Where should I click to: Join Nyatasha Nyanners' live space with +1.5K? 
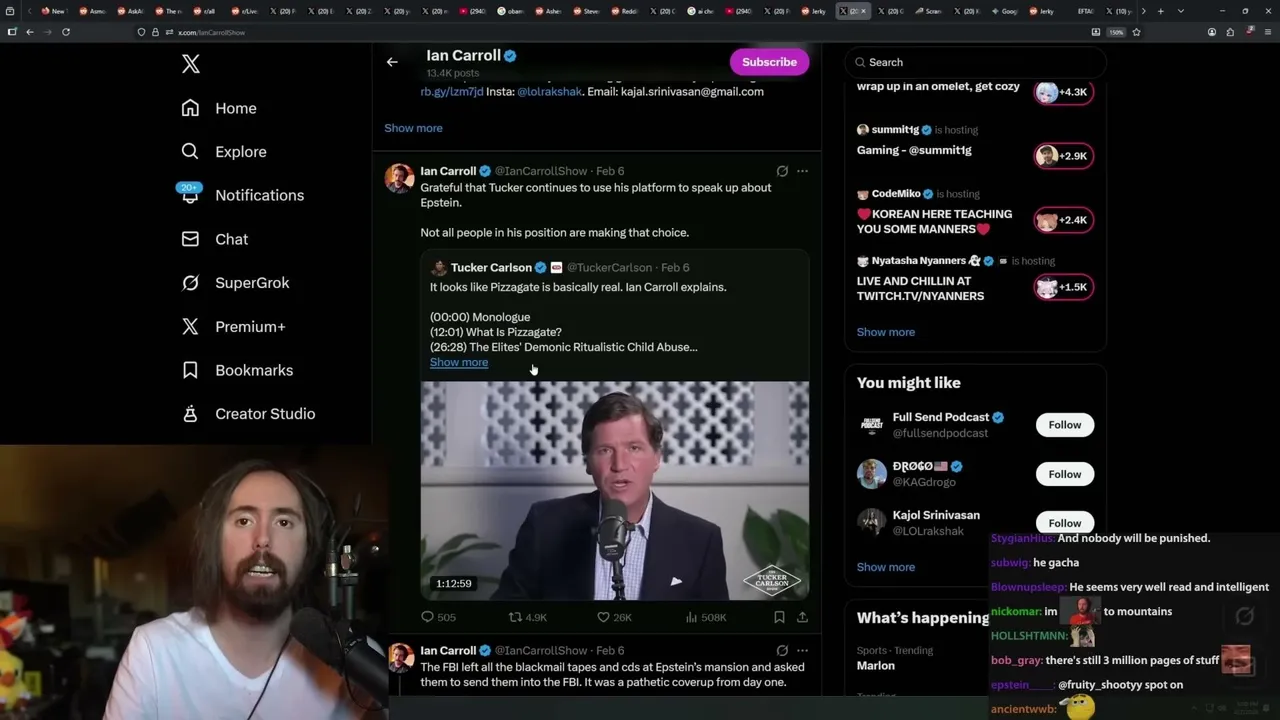(1063, 287)
